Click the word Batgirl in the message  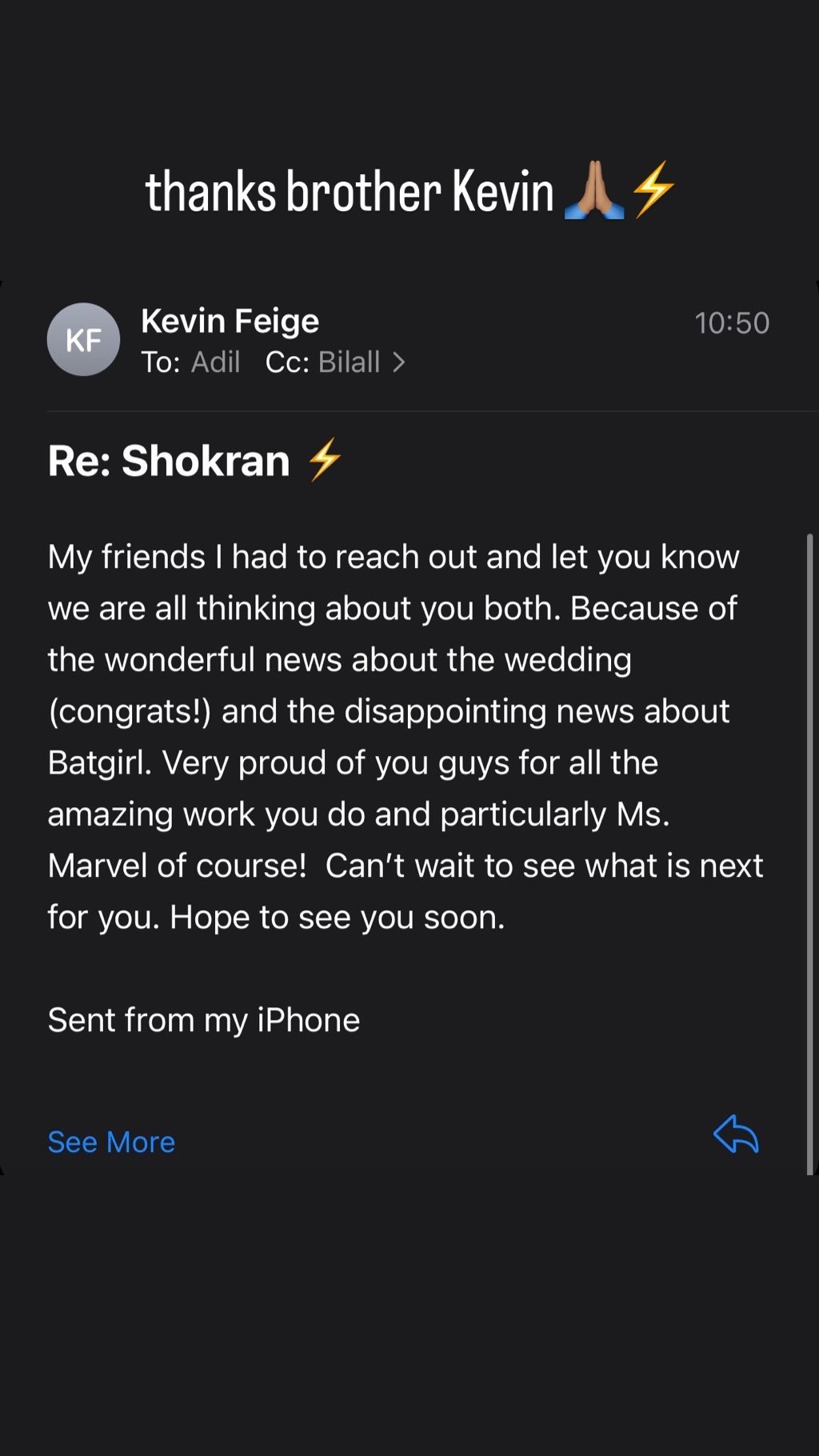(x=99, y=762)
